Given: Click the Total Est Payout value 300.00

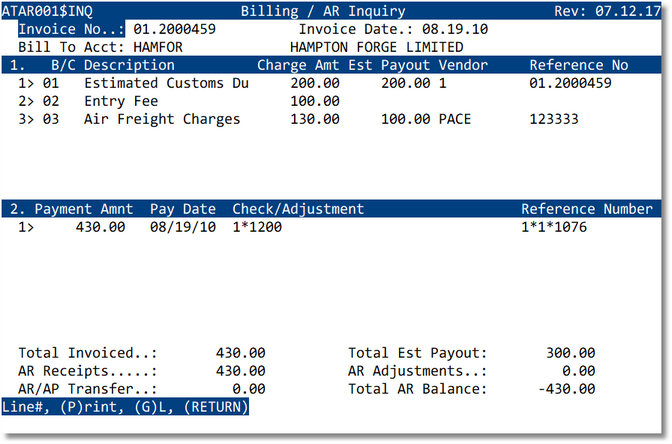Looking at the screenshot, I should coord(570,353).
